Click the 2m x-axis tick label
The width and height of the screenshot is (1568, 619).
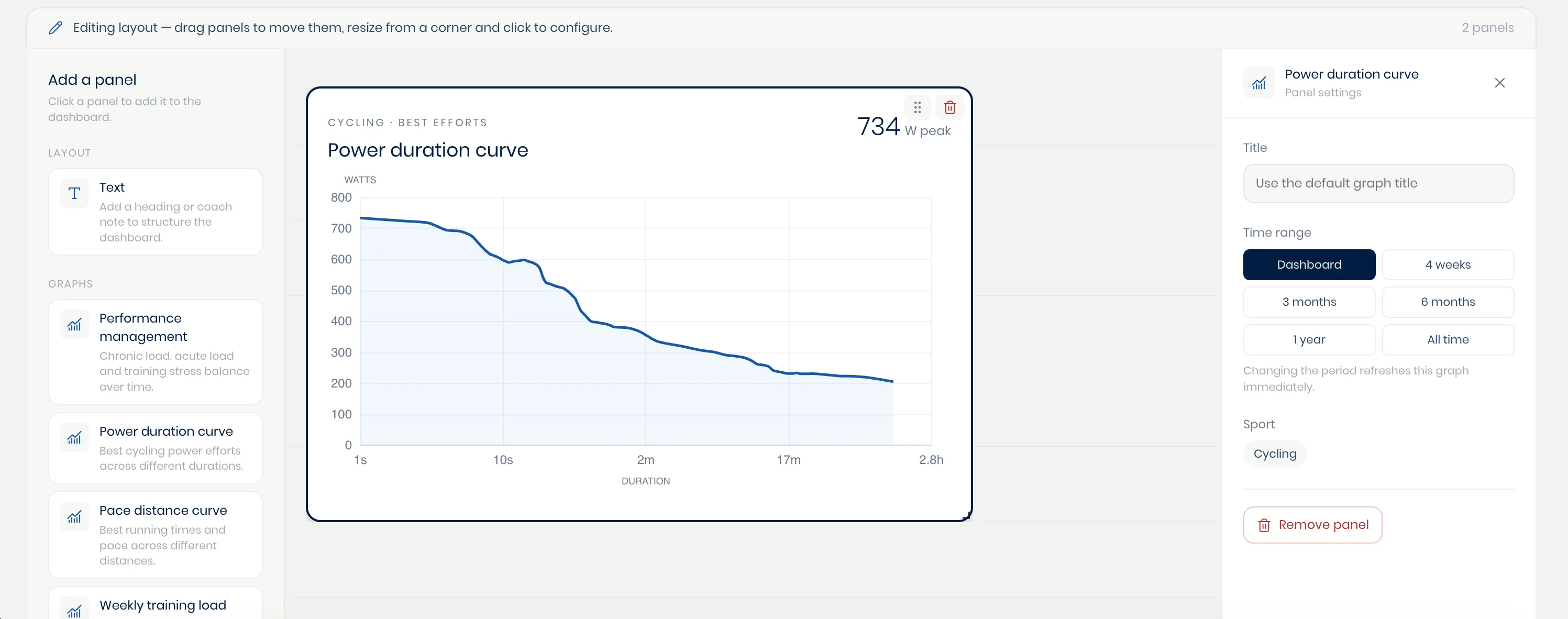[646, 460]
